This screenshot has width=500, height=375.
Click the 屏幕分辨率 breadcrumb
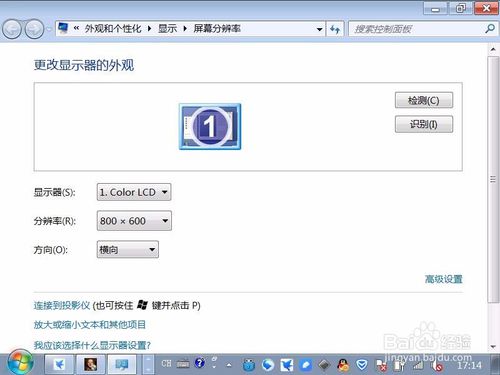coord(217,29)
